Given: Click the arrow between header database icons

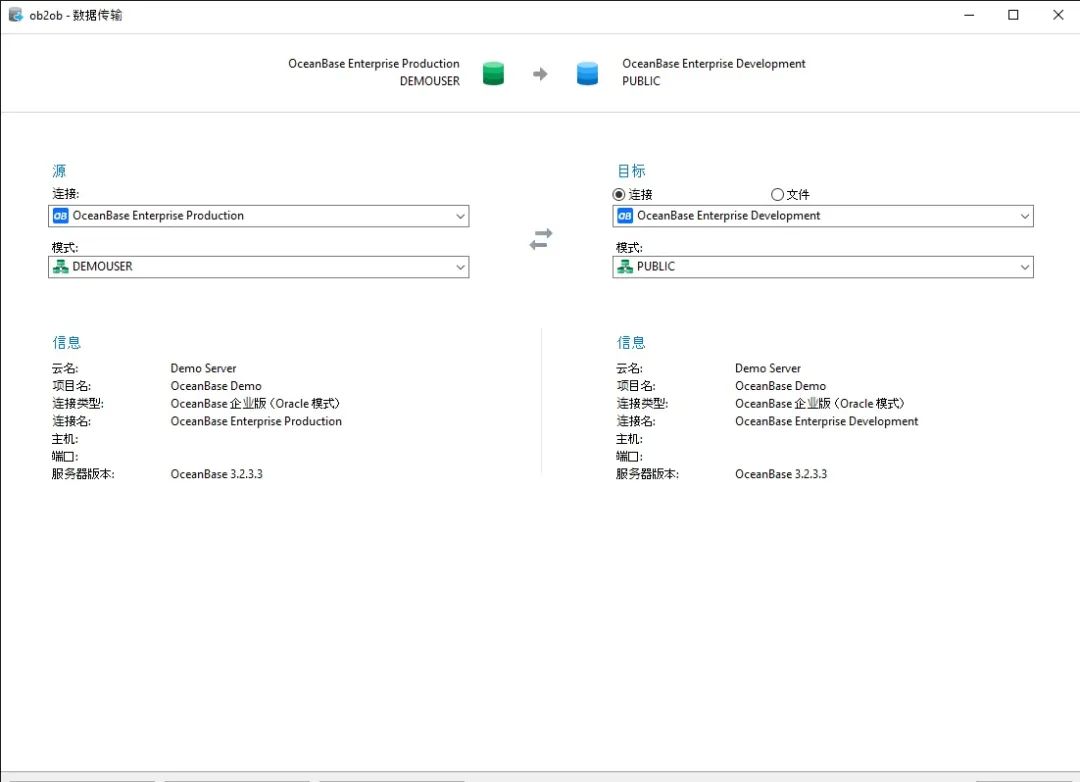Looking at the screenshot, I should [x=540, y=74].
